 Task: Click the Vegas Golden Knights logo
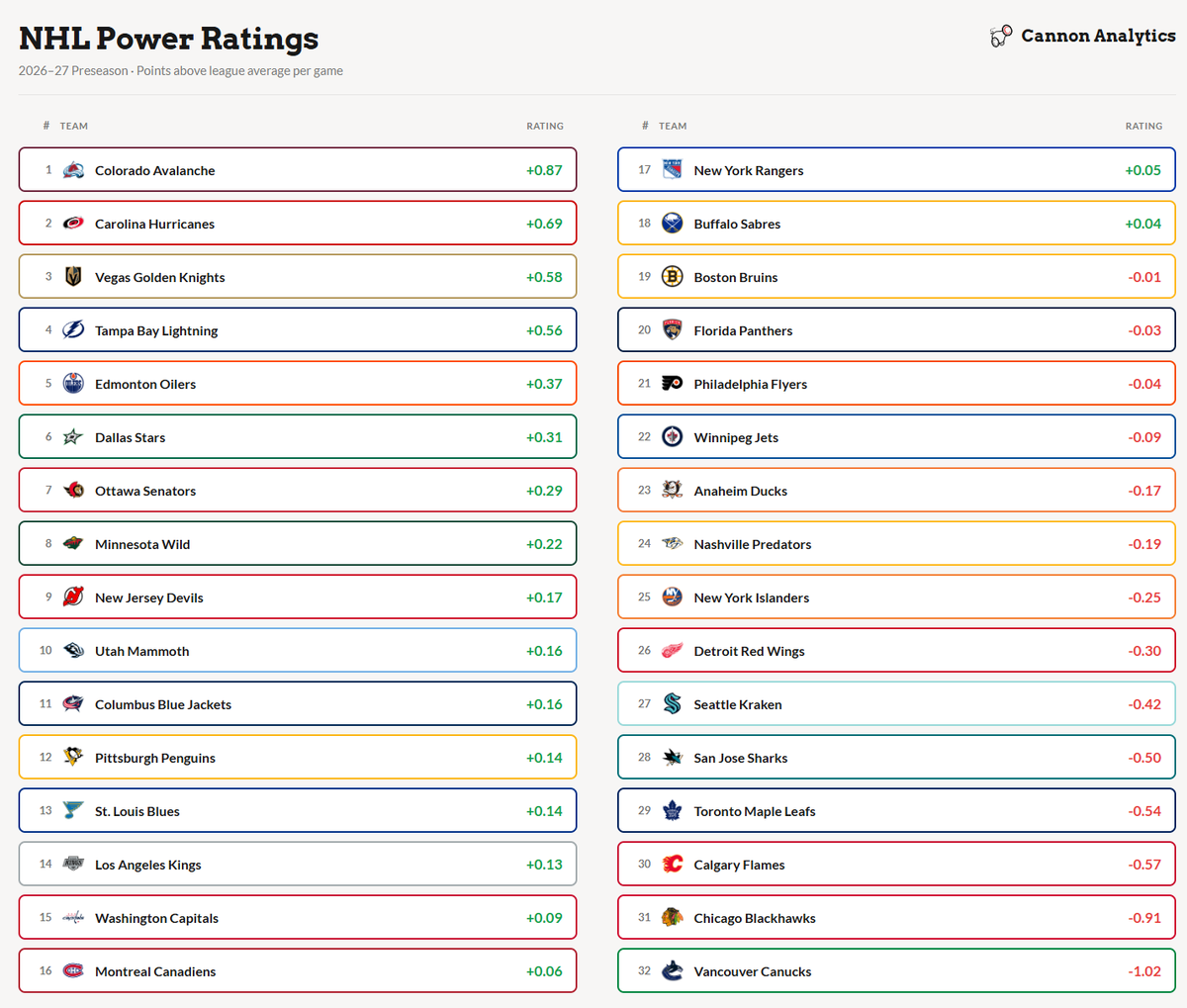73,277
